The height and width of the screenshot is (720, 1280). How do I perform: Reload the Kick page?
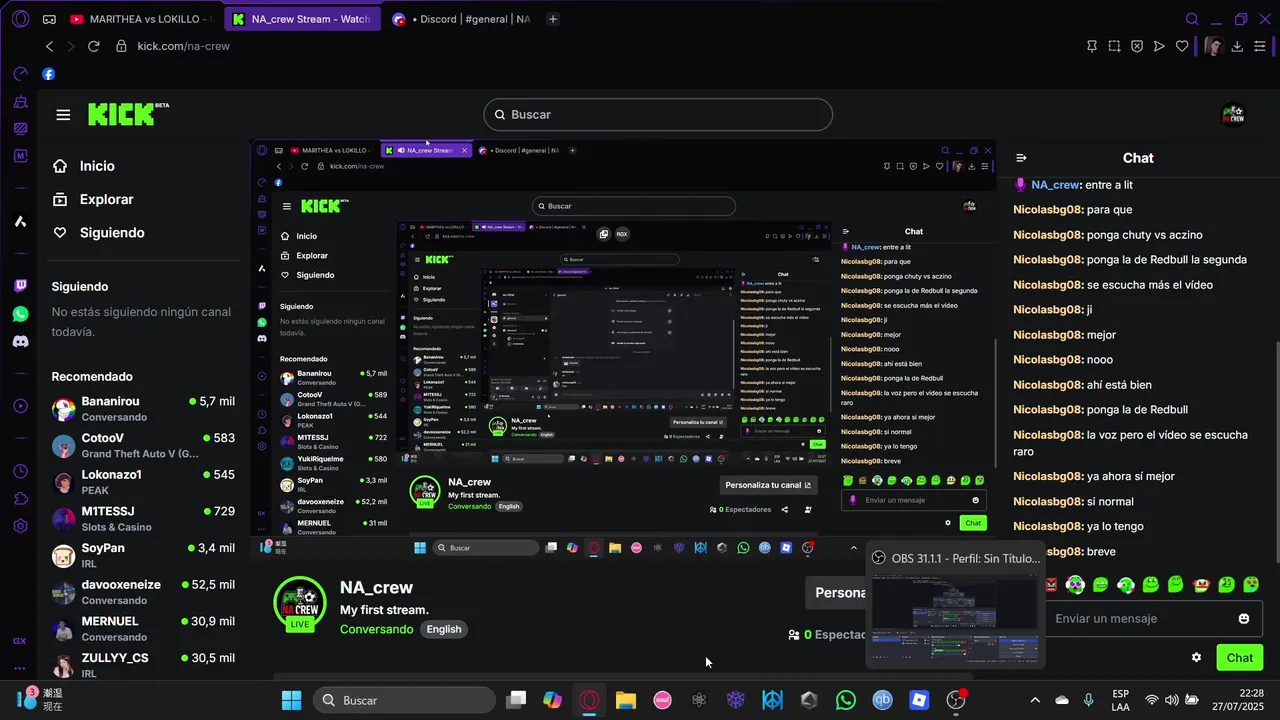[94, 46]
